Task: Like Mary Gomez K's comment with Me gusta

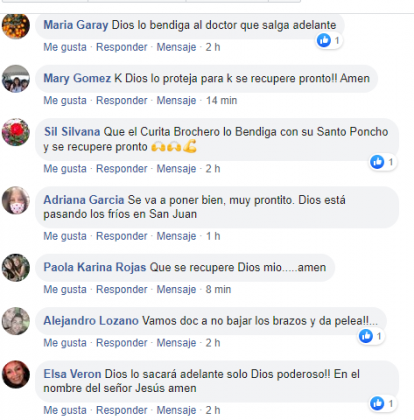Action: click(x=65, y=100)
